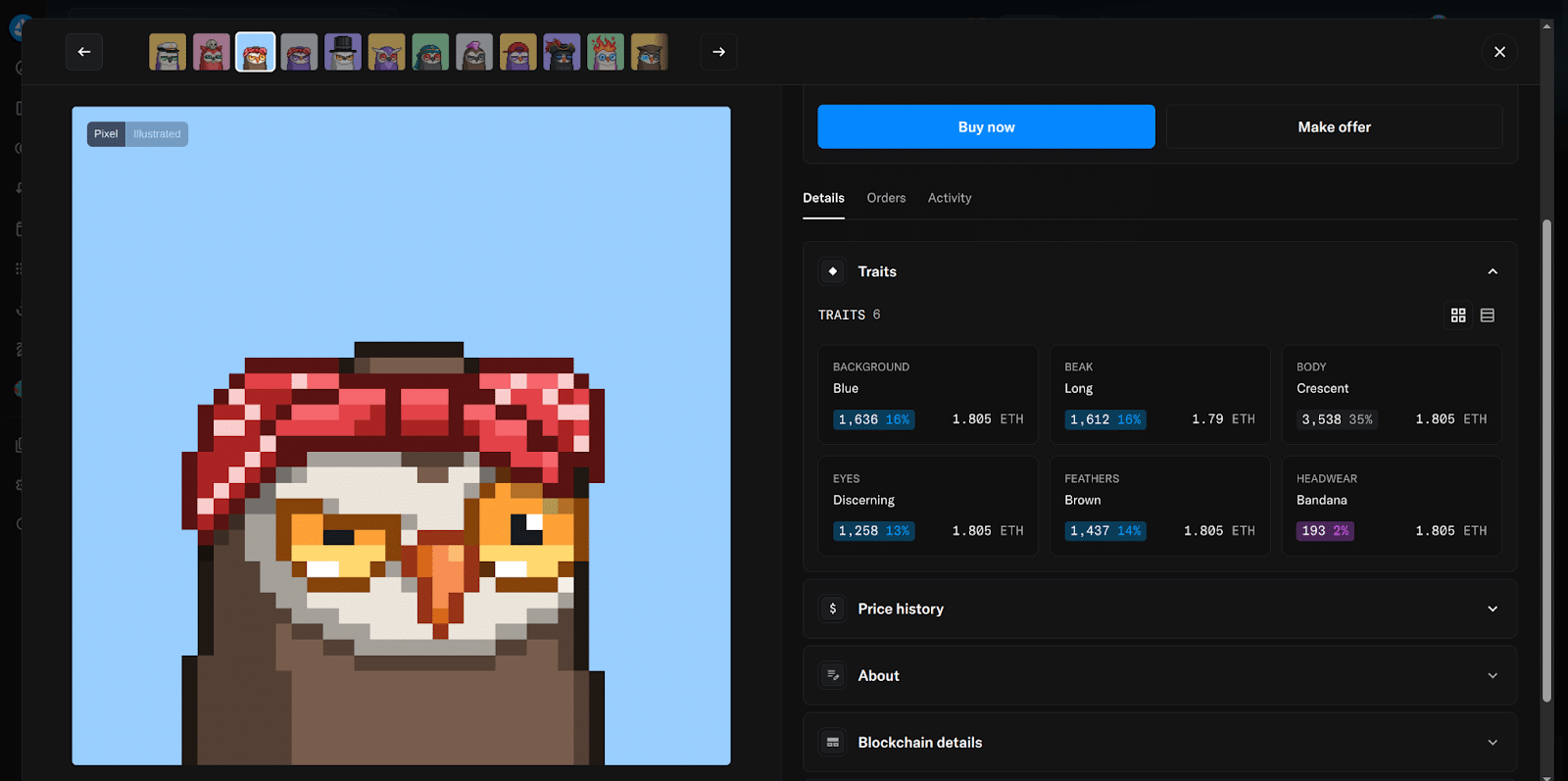Open the Headwear Bandana trait card

(x=1392, y=507)
